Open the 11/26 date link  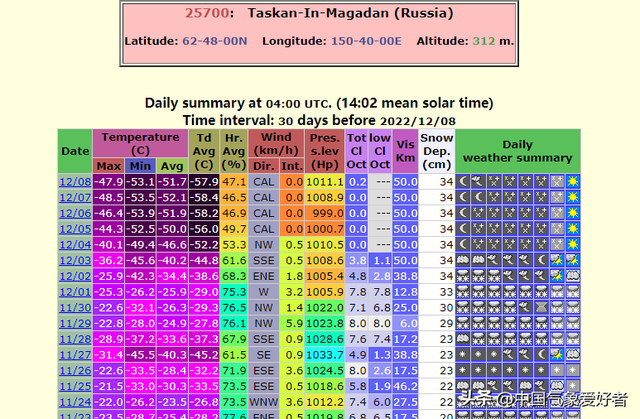coord(75,371)
